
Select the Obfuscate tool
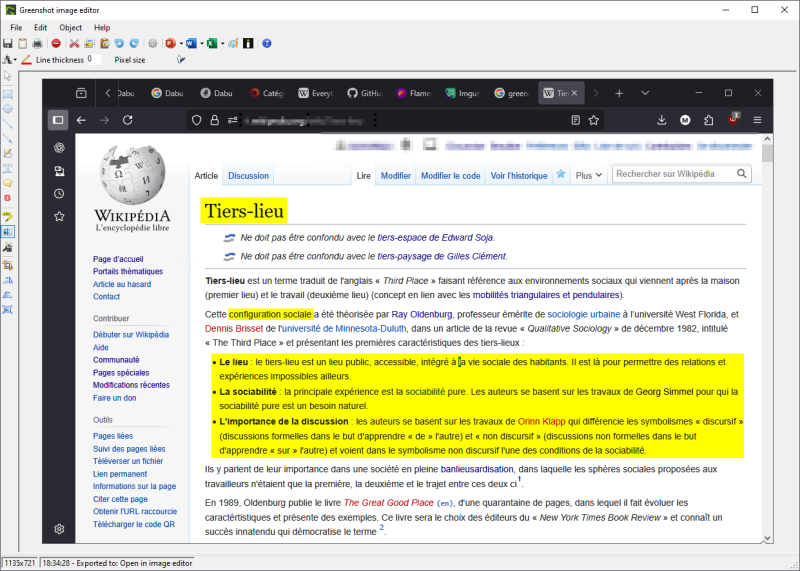point(8,232)
